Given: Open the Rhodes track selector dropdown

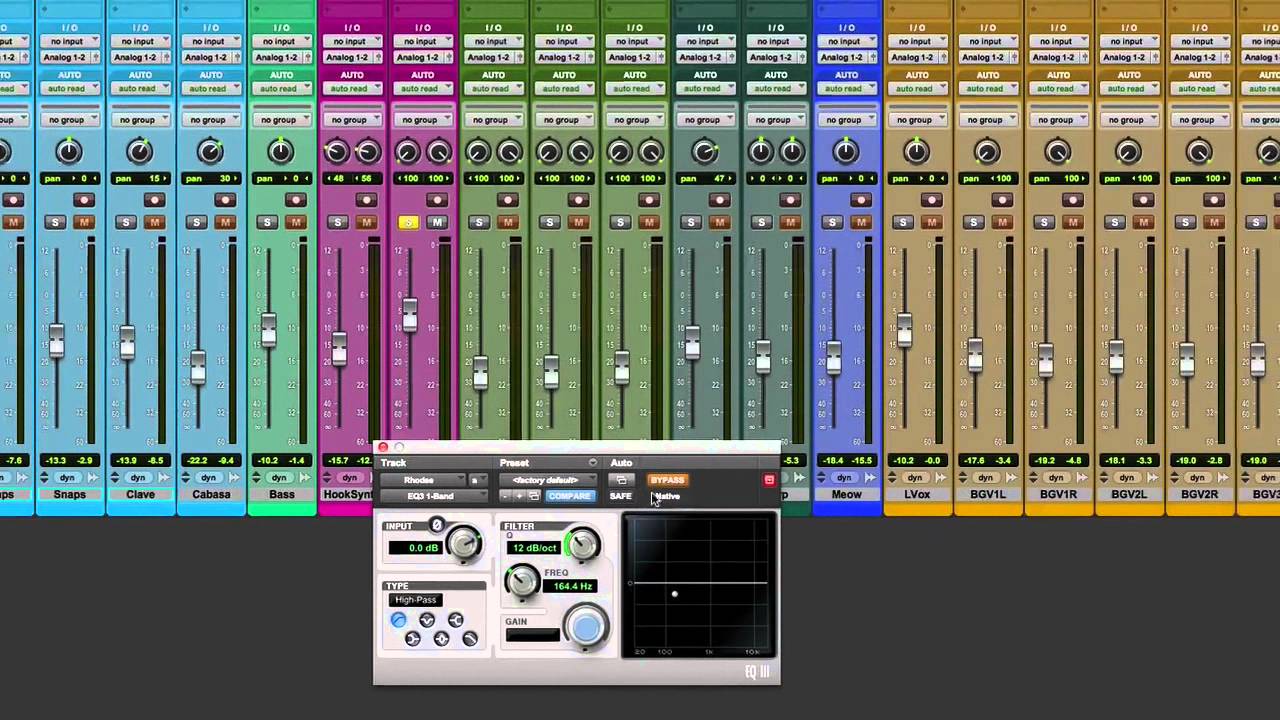Looking at the screenshot, I should 423,480.
